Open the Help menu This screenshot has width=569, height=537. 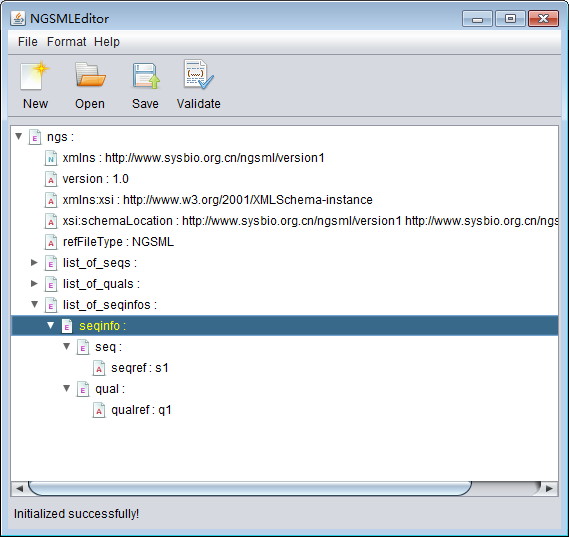[x=107, y=42]
